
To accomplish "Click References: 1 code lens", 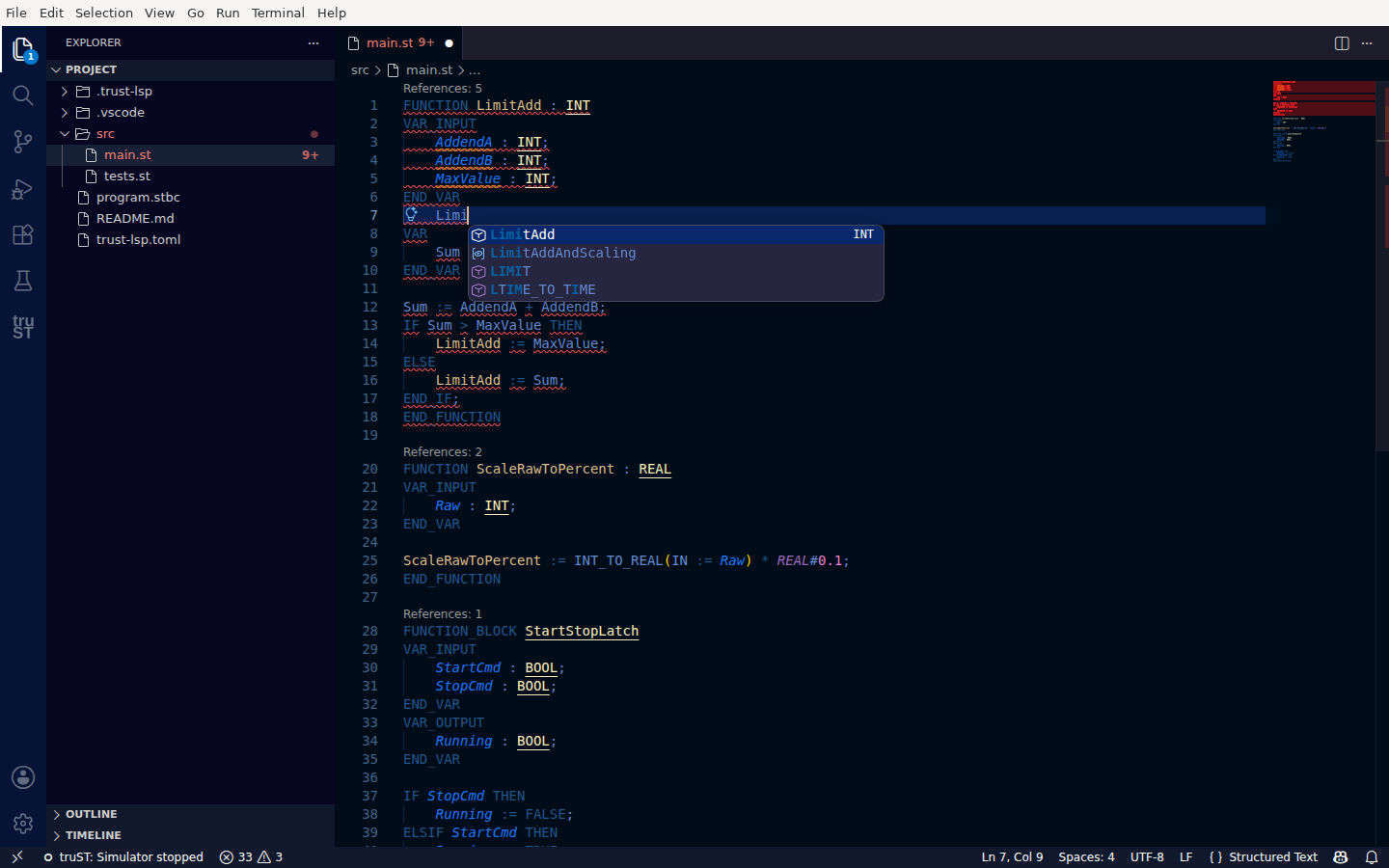I will tap(442, 614).
